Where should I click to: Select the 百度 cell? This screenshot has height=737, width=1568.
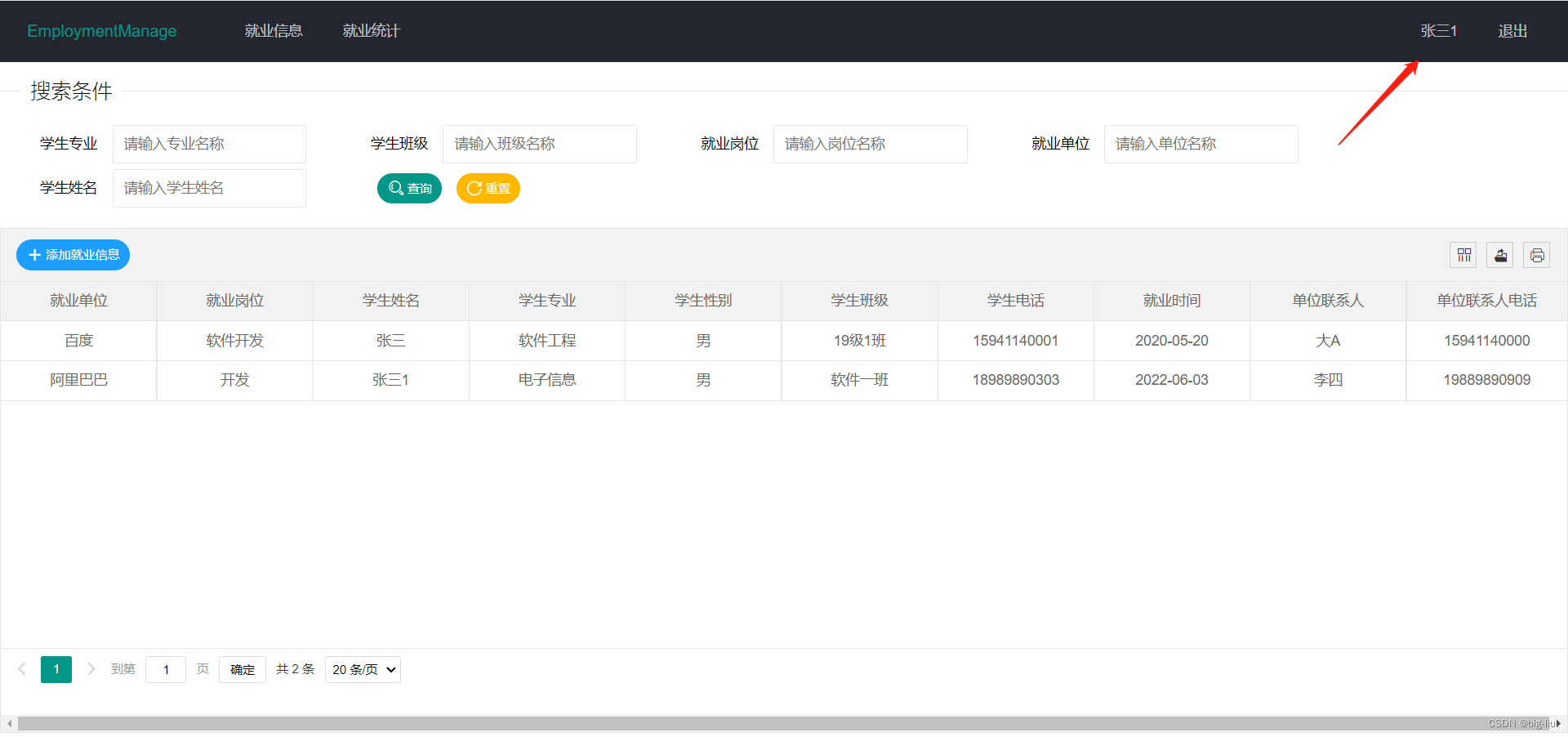click(x=79, y=341)
